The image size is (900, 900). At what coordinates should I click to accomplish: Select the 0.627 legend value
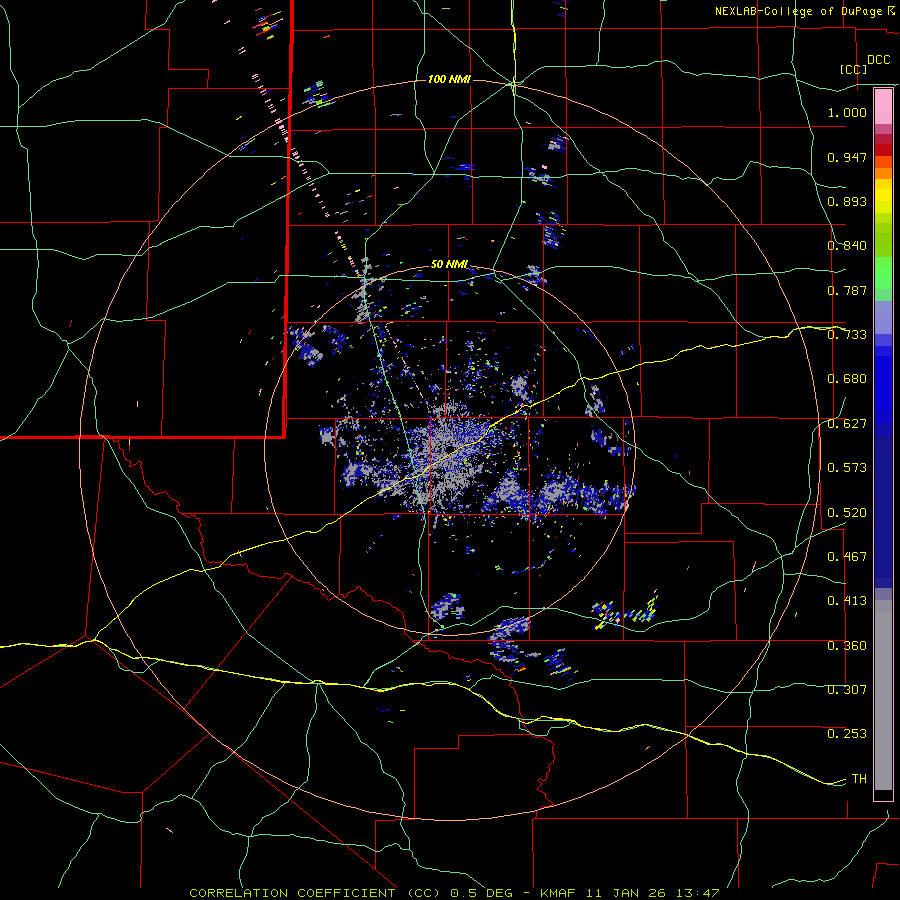coord(847,424)
